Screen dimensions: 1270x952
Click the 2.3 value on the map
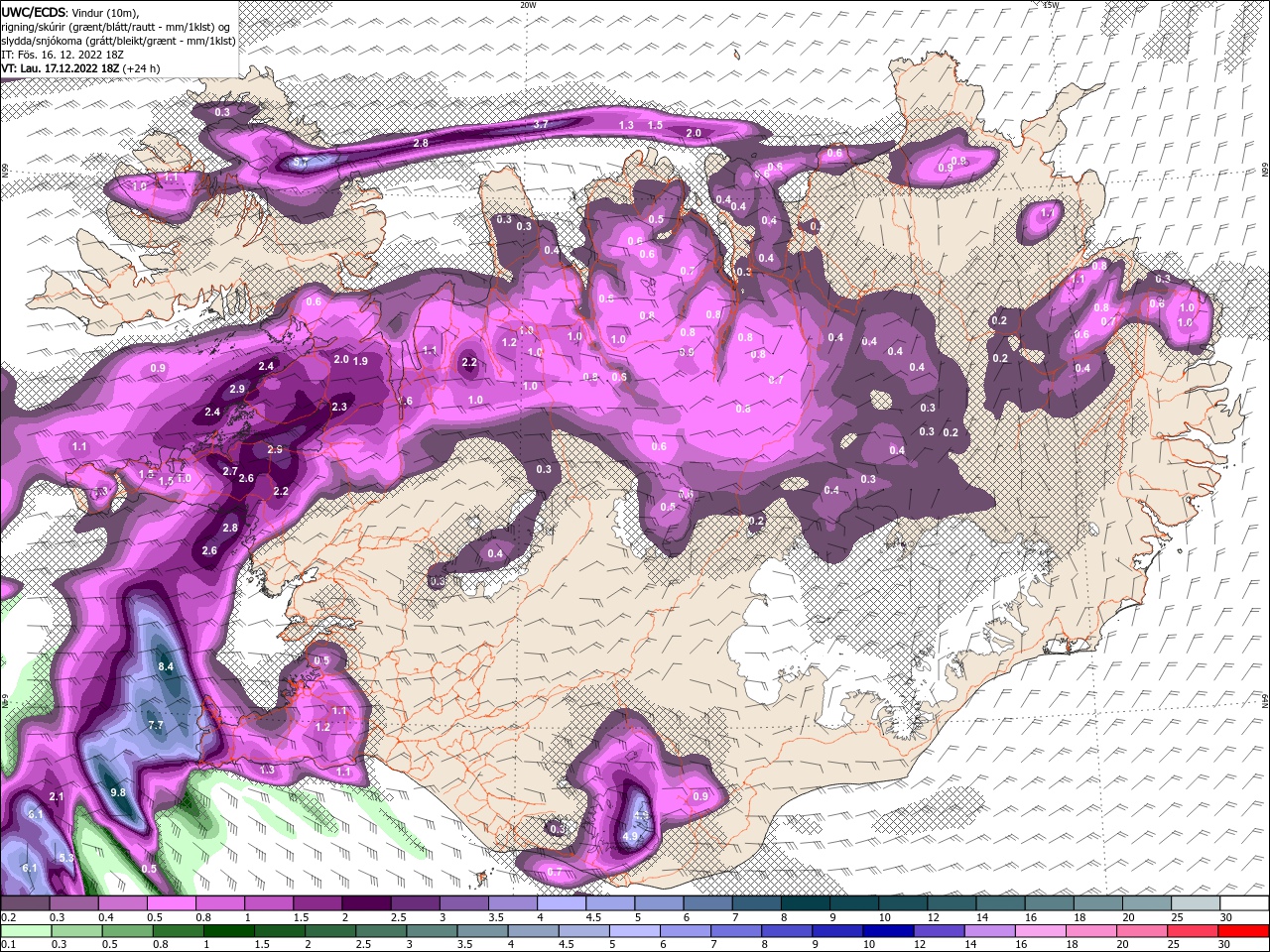(339, 407)
